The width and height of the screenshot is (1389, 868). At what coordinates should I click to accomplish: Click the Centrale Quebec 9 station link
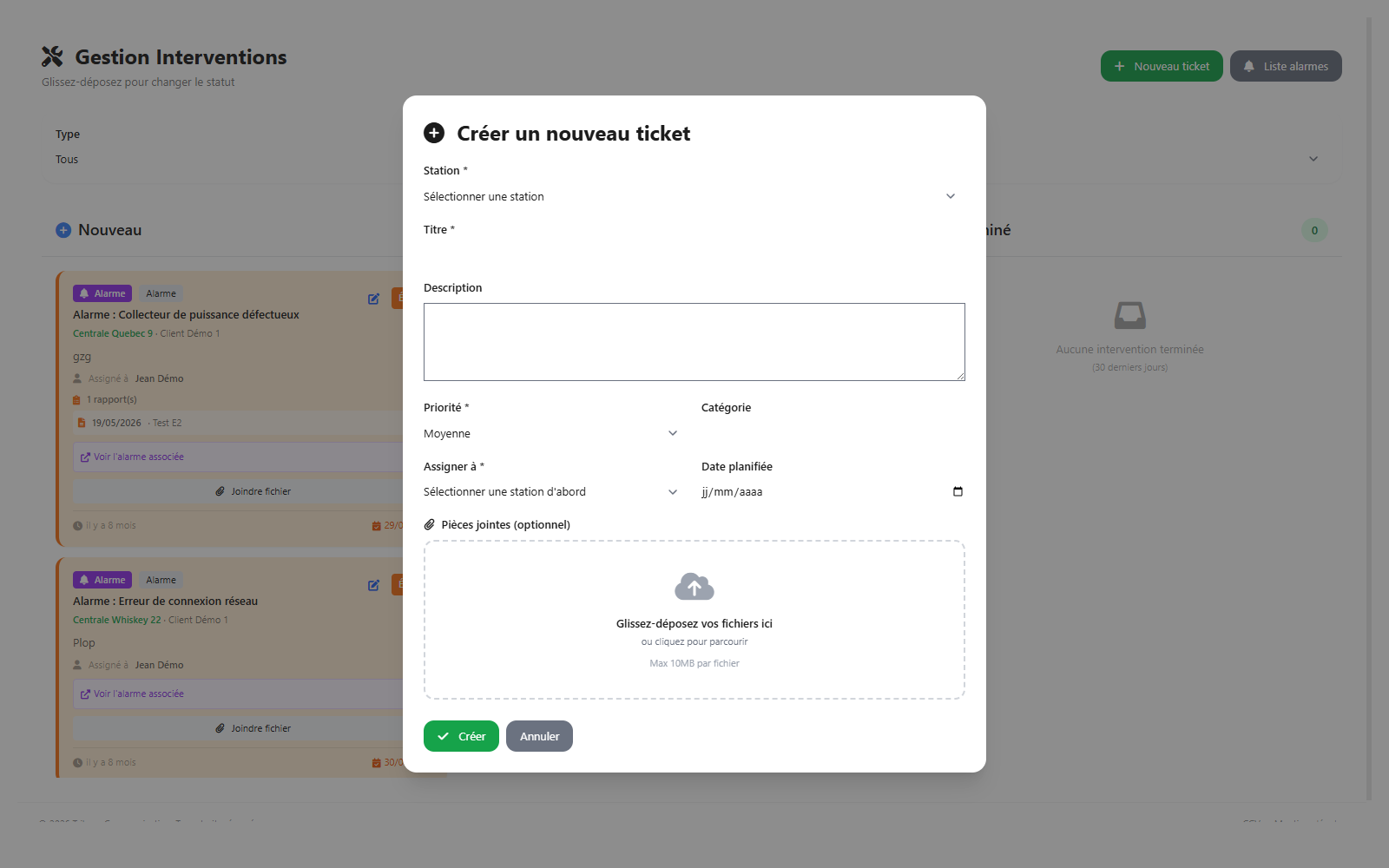(113, 333)
